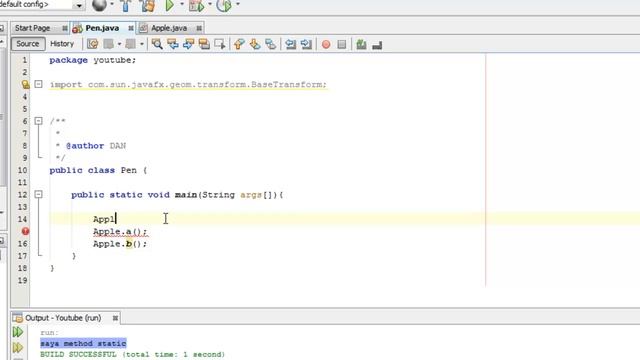The width and height of the screenshot is (640, 360).
Task: Click the hint lightbulb on line 3
Action: [x=25, y=84]
